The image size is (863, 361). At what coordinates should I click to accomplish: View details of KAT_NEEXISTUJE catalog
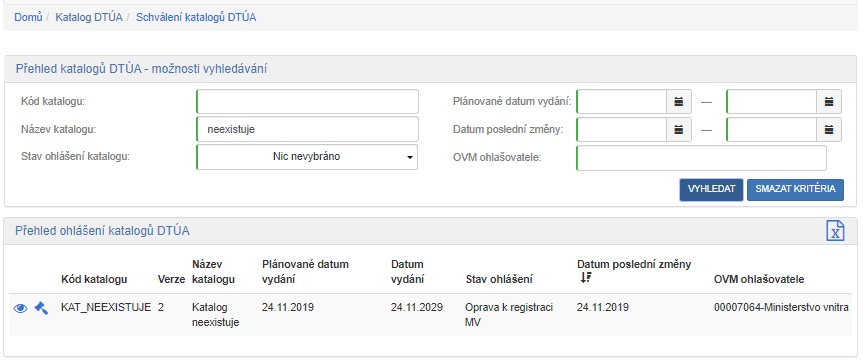(x=20, y=309)
